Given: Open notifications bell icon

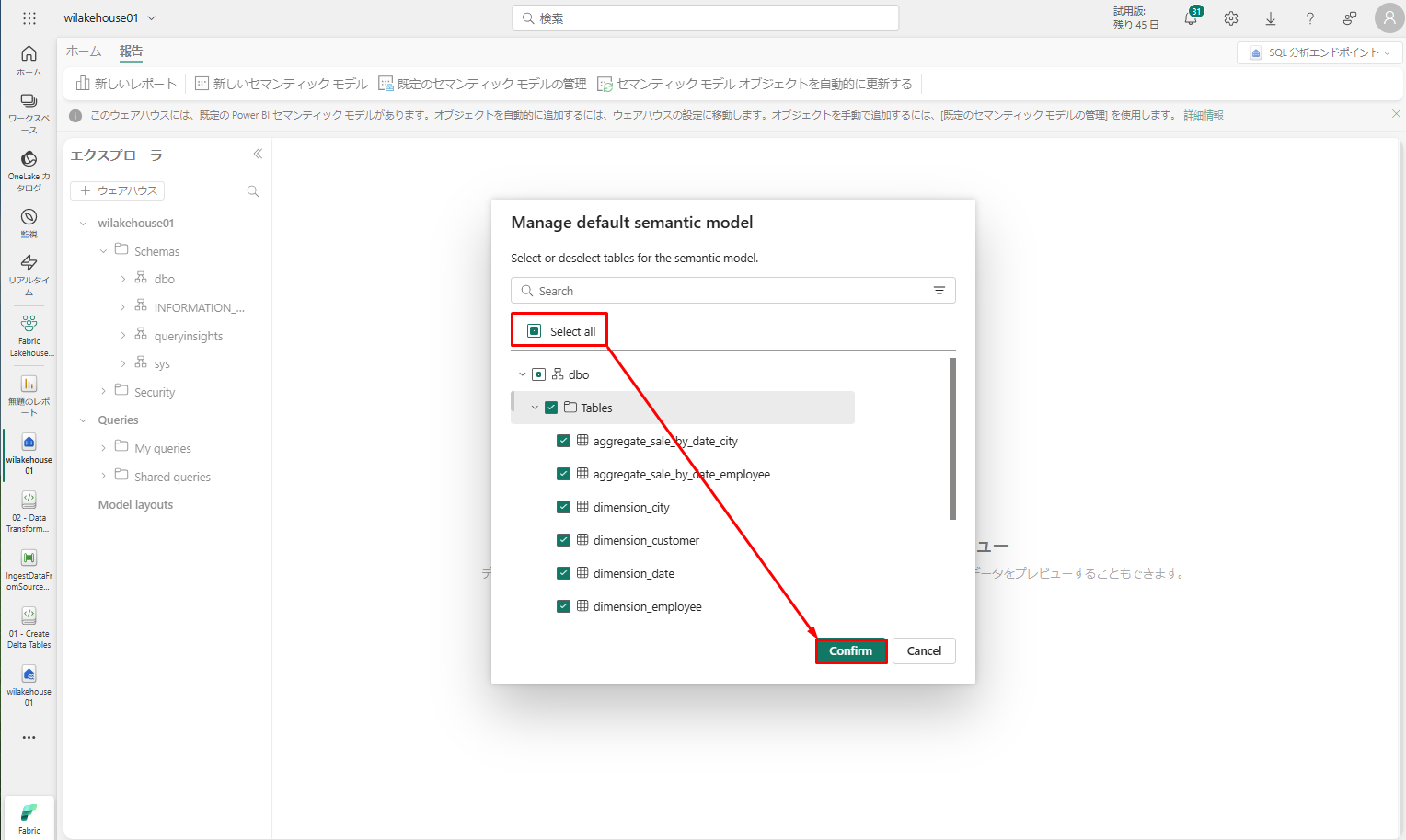Looking at the screenshot, I should (x=1191, y=18).
